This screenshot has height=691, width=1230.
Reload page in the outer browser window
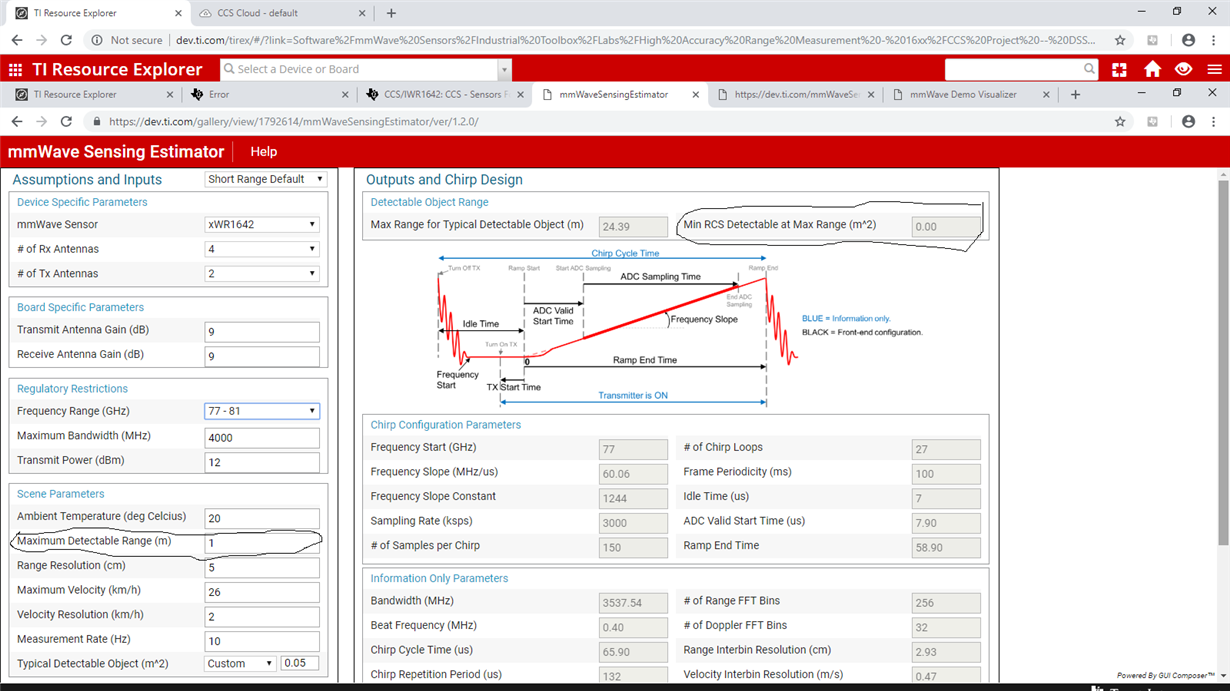[66, 40]
